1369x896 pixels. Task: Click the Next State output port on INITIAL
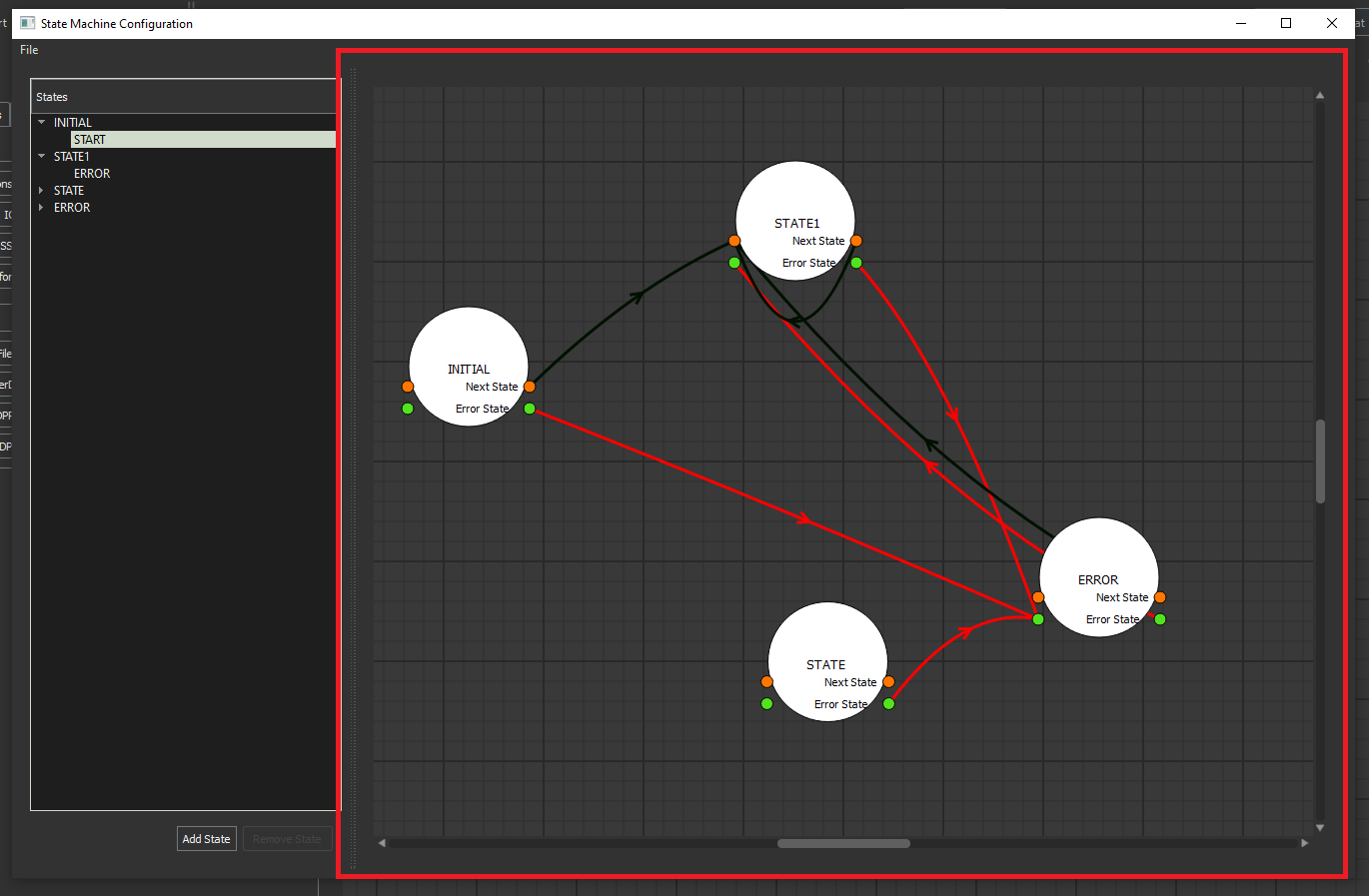coord(530,387)
